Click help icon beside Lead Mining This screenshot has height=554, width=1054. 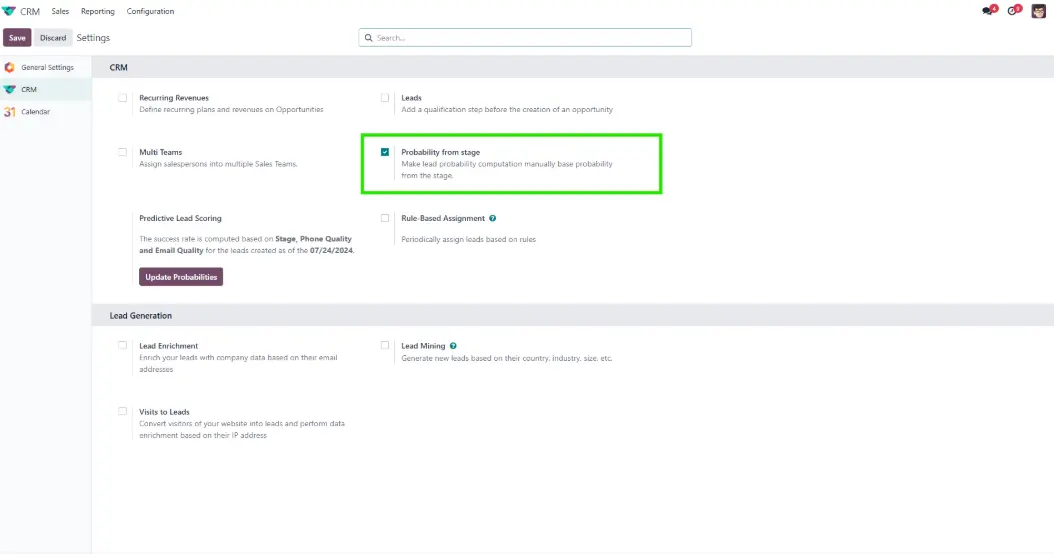click(453, 346)
